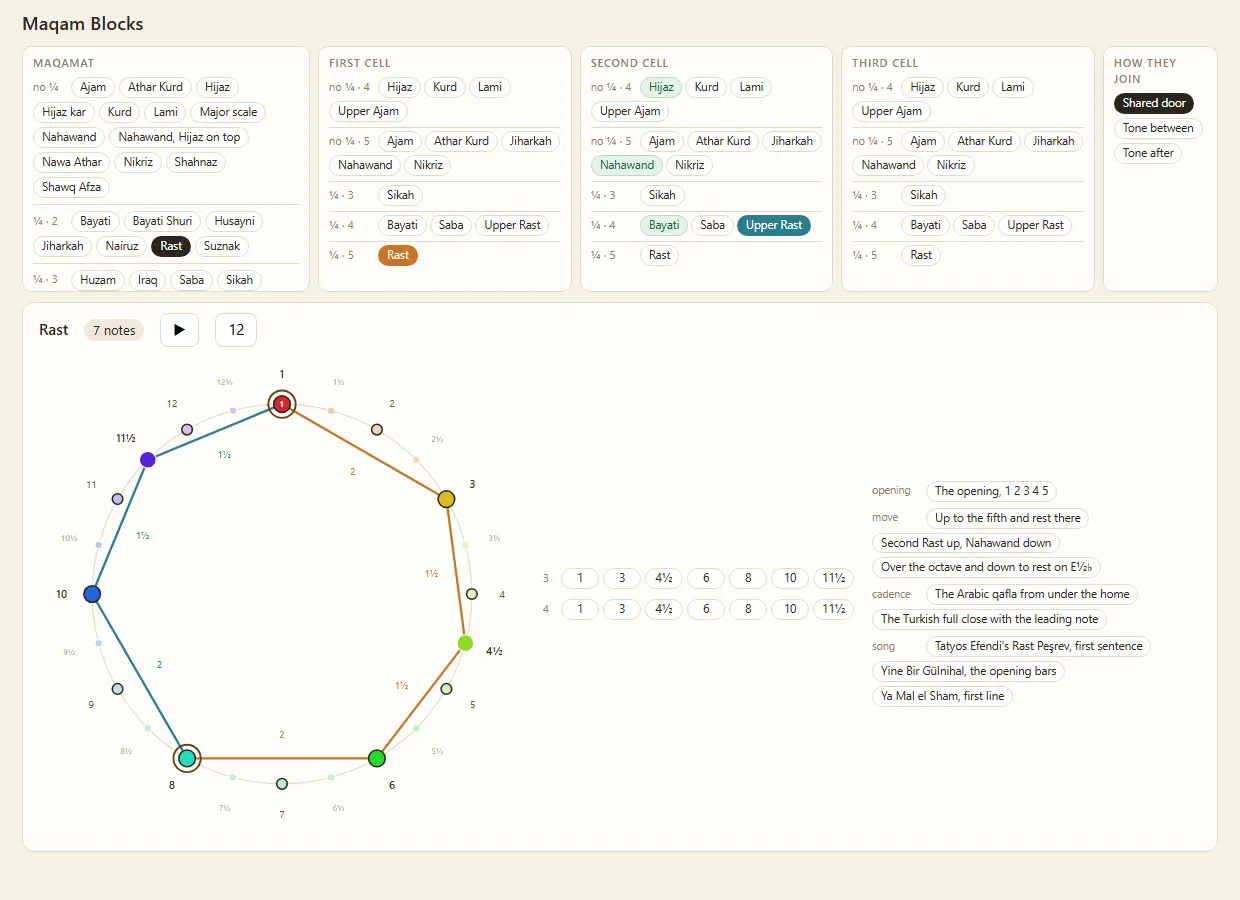The height and width of the screenshot is (900, 1240).
Task: Click note 4½ in octave row 3
Action: pos(664,578)
